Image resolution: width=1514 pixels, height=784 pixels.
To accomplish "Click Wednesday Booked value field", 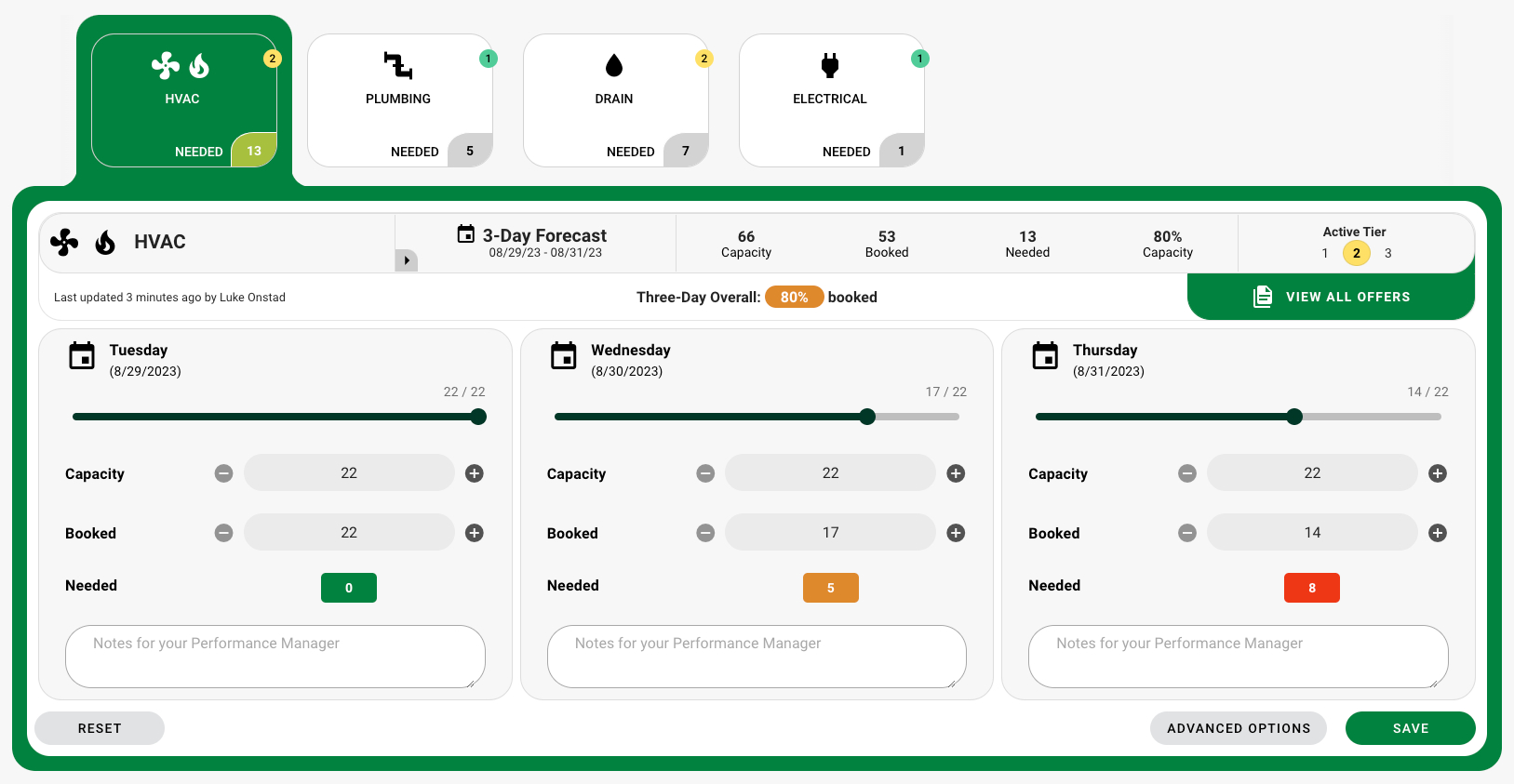I will (830, 532).
